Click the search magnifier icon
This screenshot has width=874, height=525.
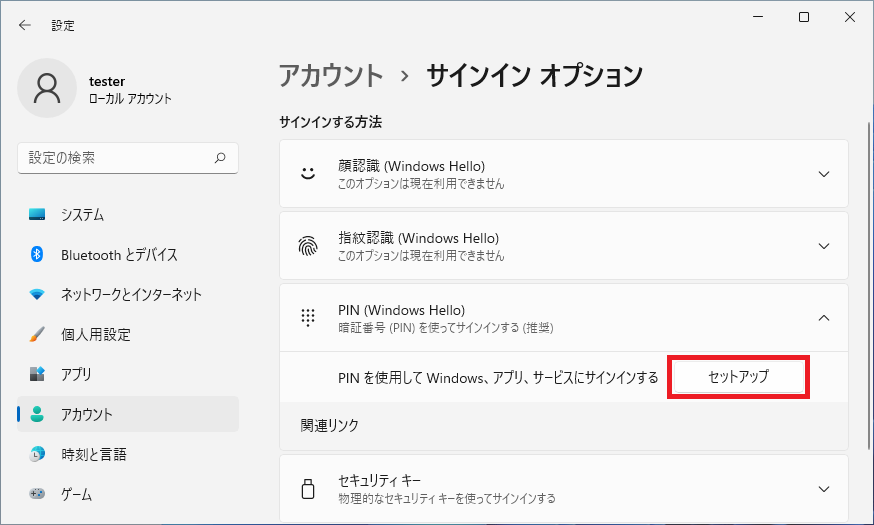click(220, 158)
